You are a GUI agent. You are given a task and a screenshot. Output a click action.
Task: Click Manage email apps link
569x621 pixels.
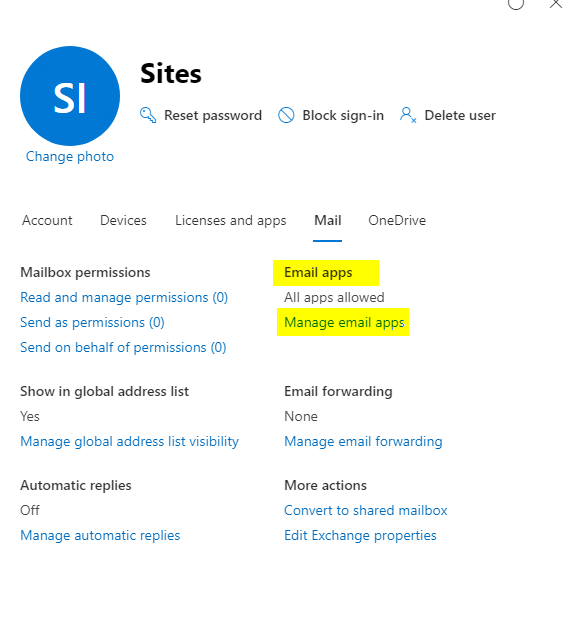coord(344,322)
